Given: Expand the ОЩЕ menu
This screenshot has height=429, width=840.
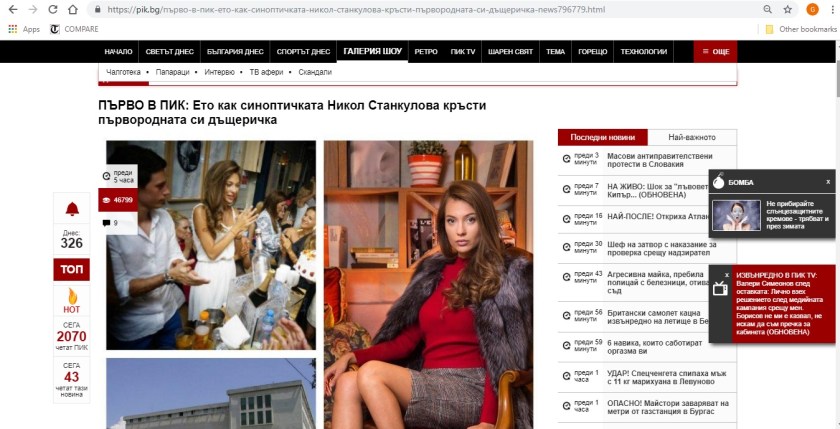Looking at the screenshot, I should point(715,52).
